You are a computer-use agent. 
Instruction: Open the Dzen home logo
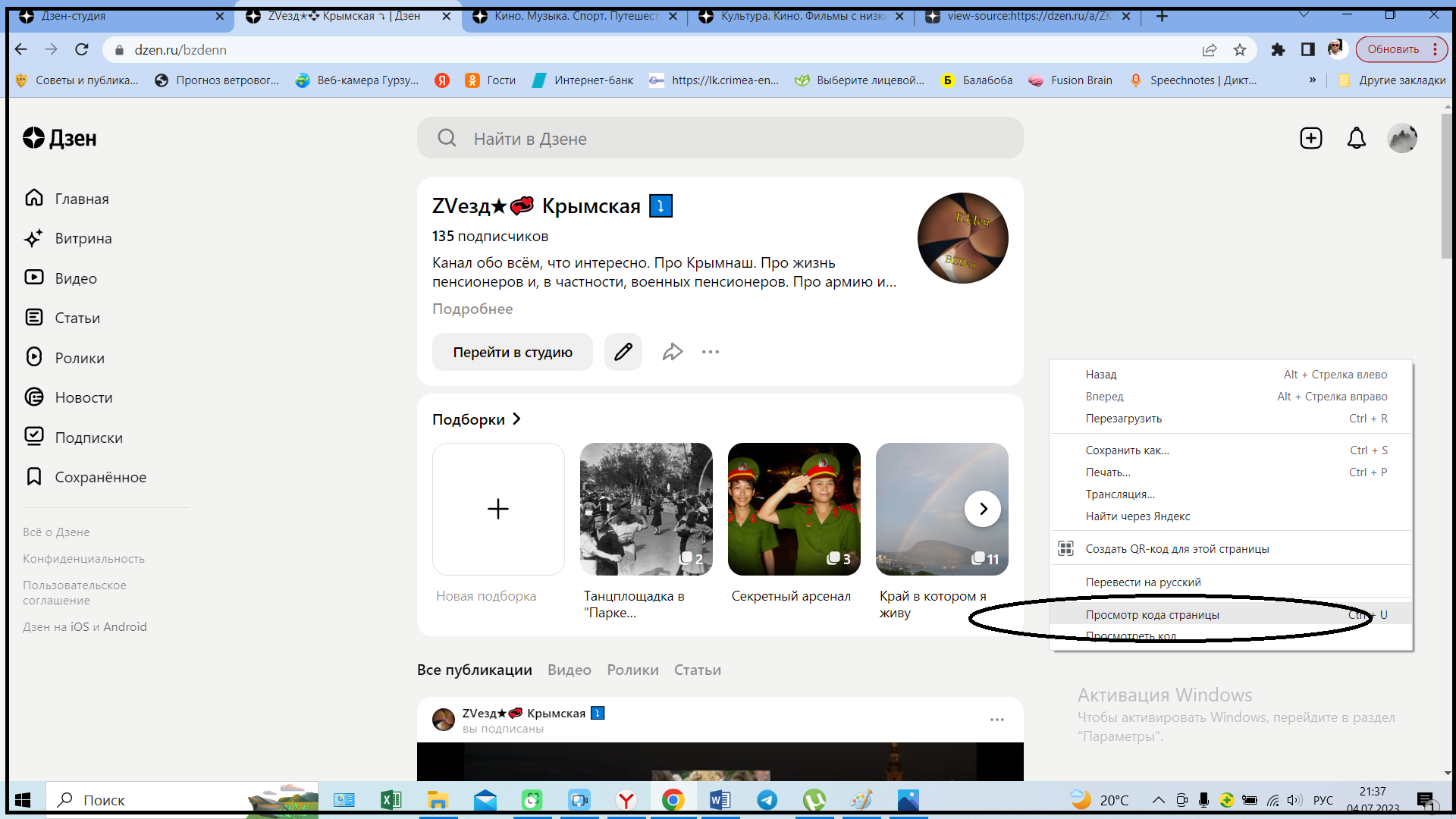click(60, 138)
